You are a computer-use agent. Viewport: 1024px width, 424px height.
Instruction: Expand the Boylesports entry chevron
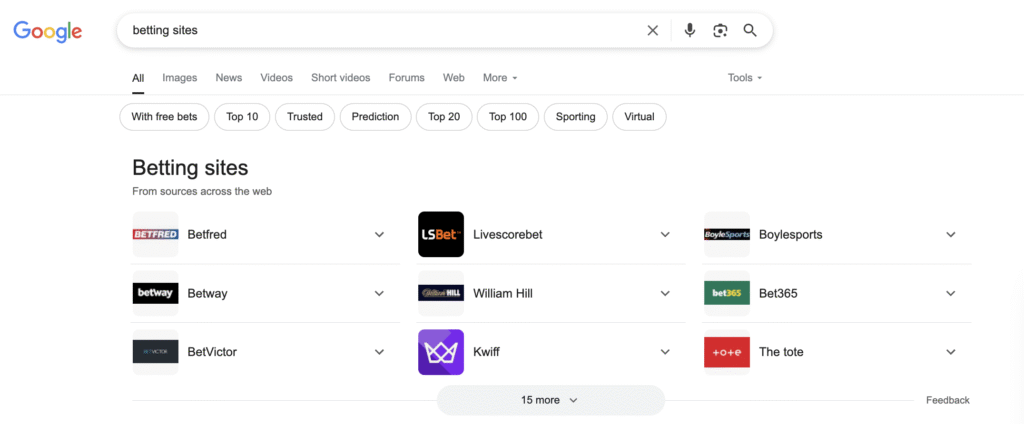coord(951,235)
